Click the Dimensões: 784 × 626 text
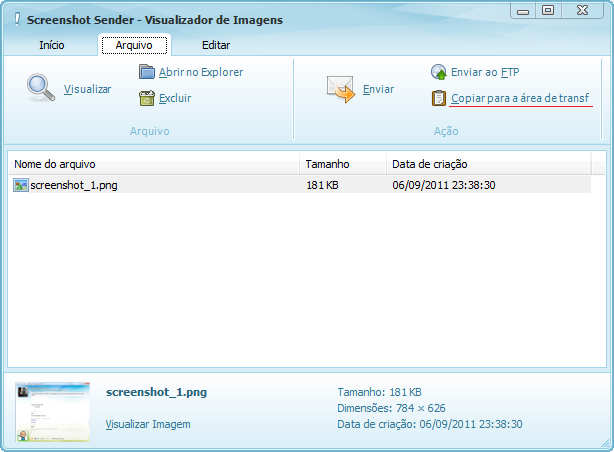Screen dimensions: 614x452 (391, 408)
